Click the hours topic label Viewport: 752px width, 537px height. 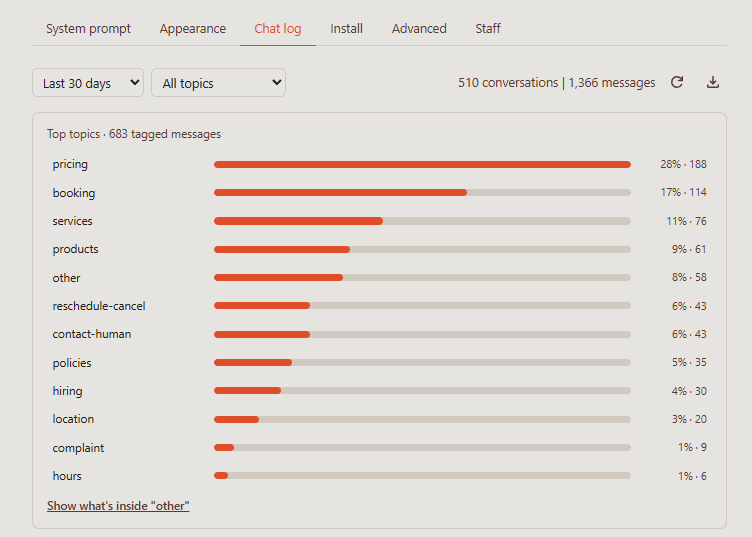(67, 476)
